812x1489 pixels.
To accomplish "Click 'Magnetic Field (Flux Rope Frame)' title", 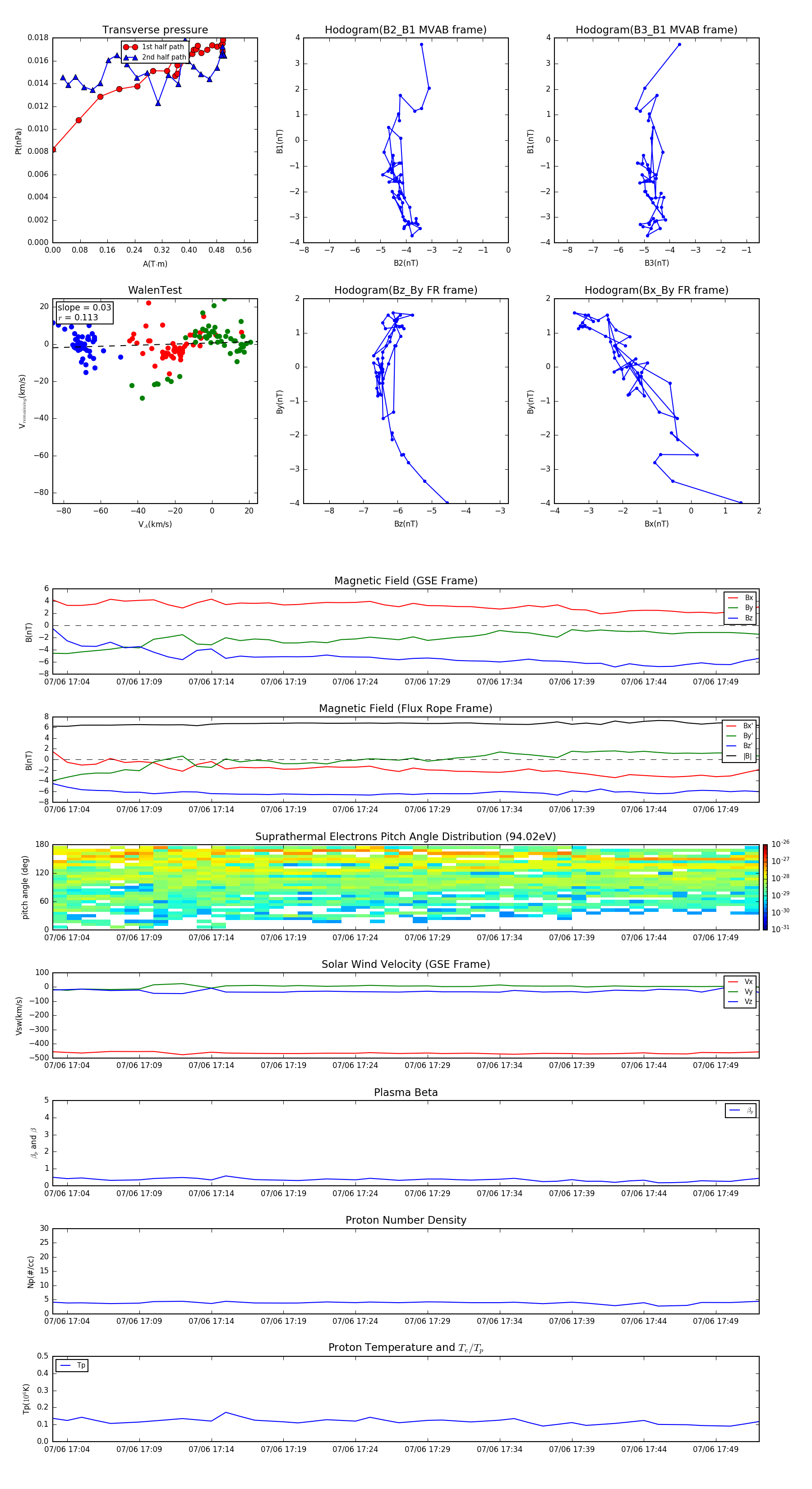I will pyautogui.click(x=406, y=708).
